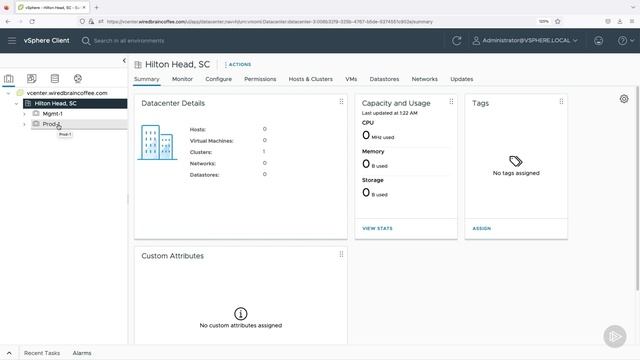Open the Monitor tab

(182, 79)
